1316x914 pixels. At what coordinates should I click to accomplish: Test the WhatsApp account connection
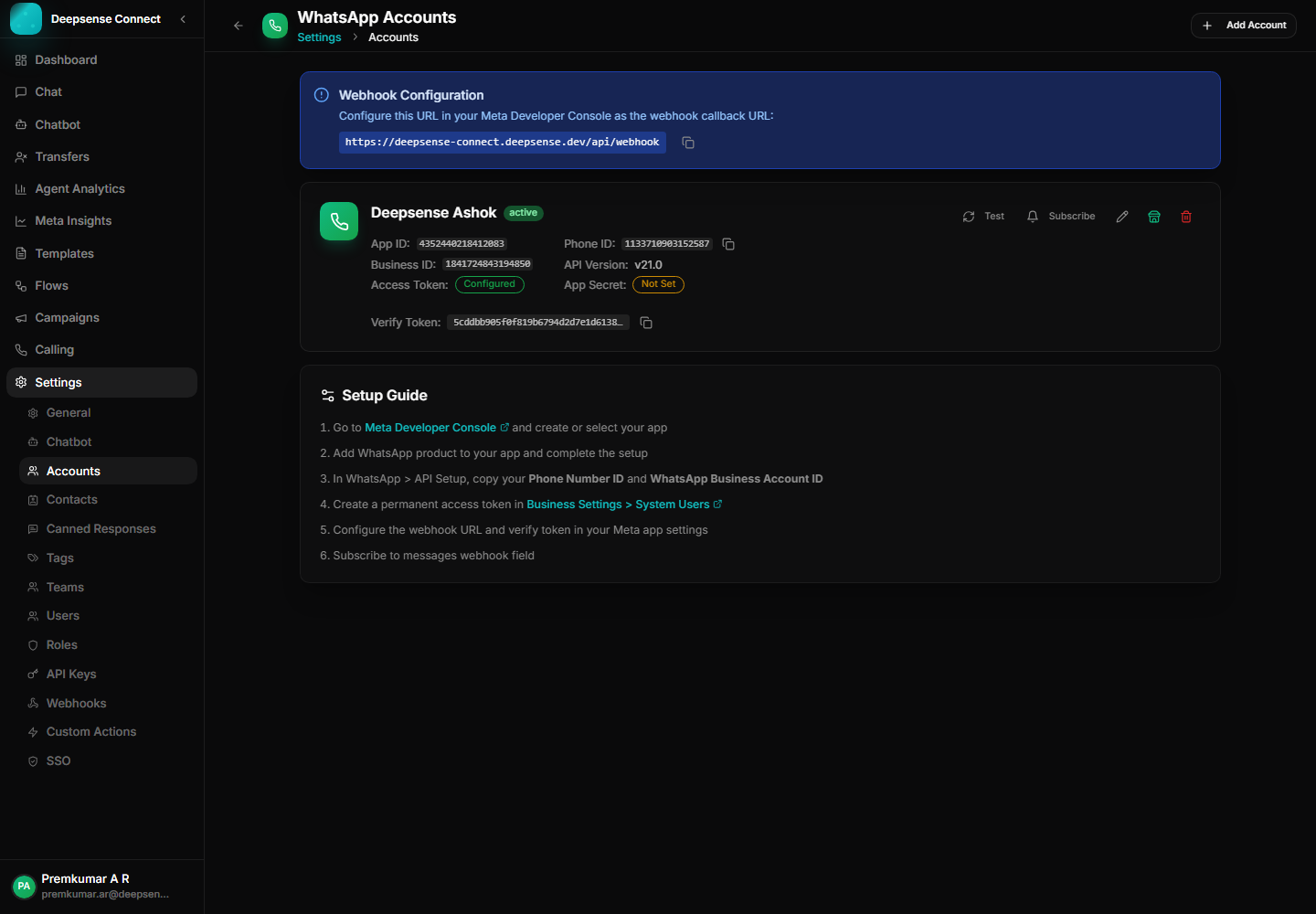point(983,216)
